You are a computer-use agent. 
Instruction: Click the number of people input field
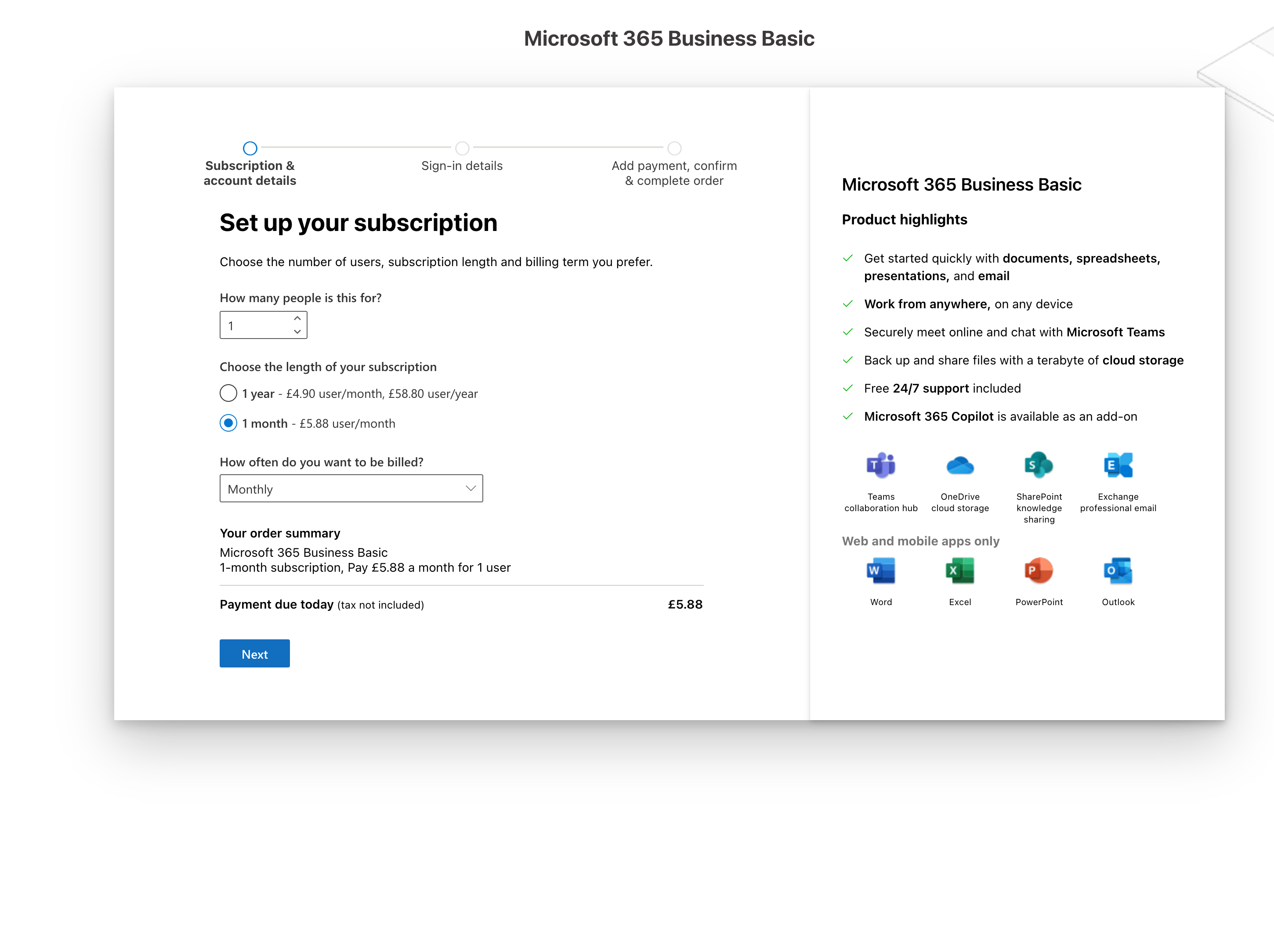[x=263, y=325]
